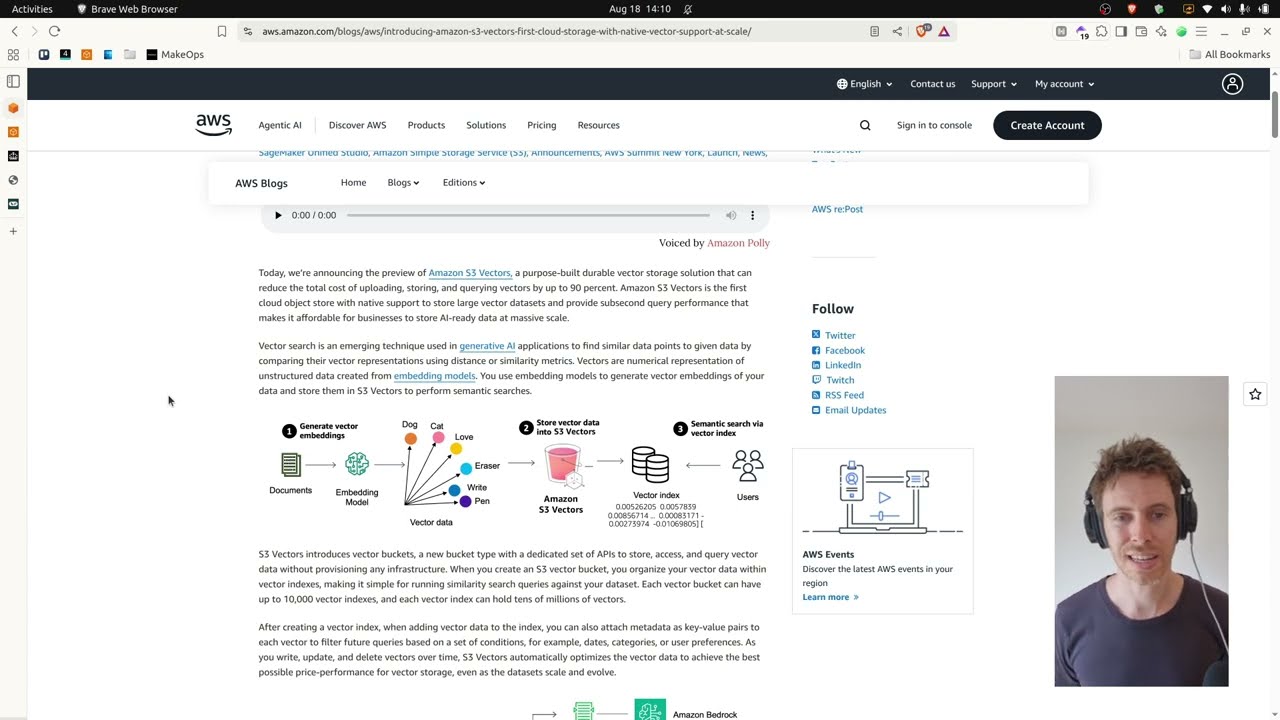Image resolution: width=1280 pixels, height=720 pixels.
Task: Expand the My account dropdown
Action: (x=1064, y=84)
